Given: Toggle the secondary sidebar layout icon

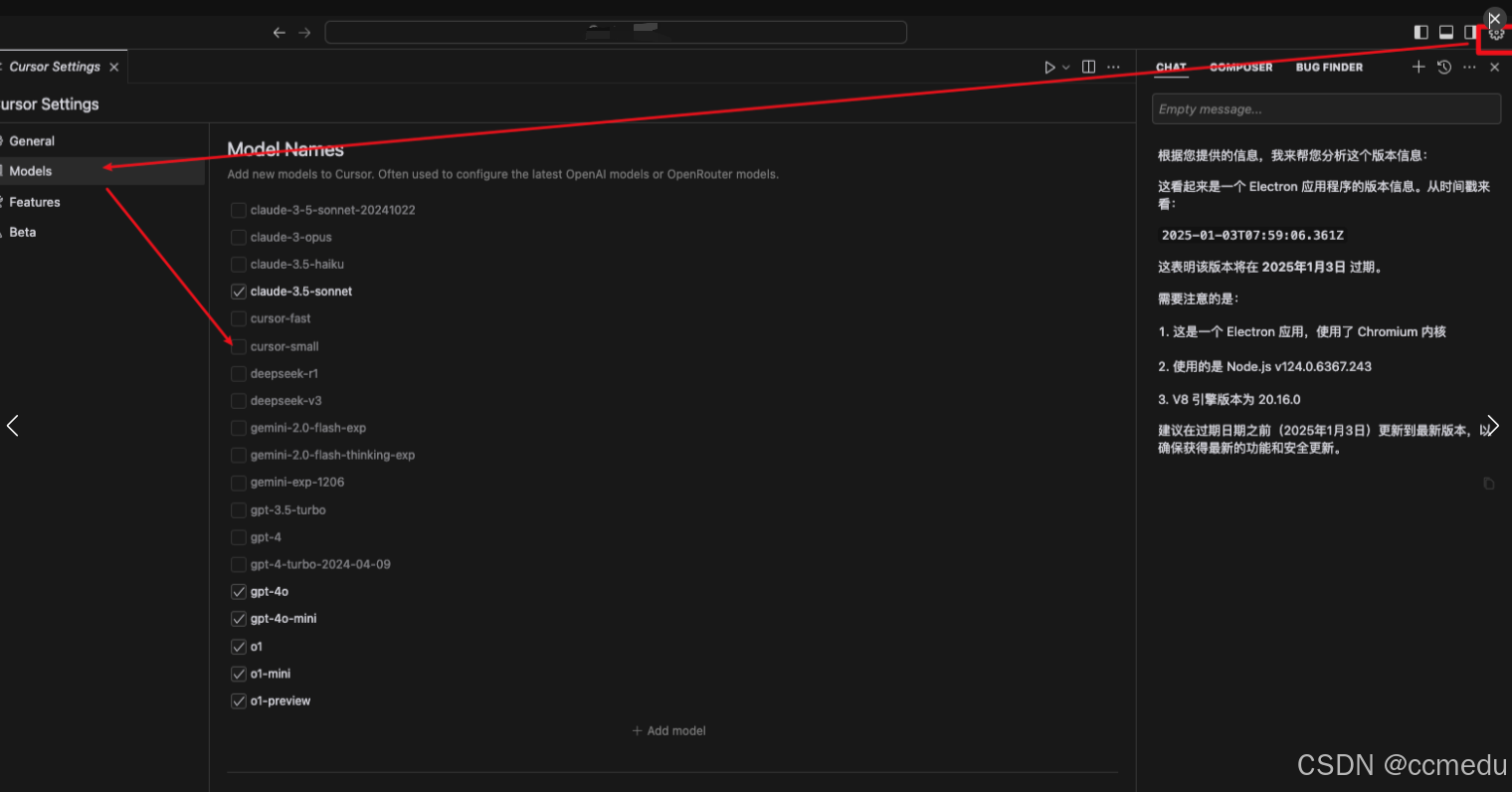Looking at the screenshot, I should (x=1470, y=33).
